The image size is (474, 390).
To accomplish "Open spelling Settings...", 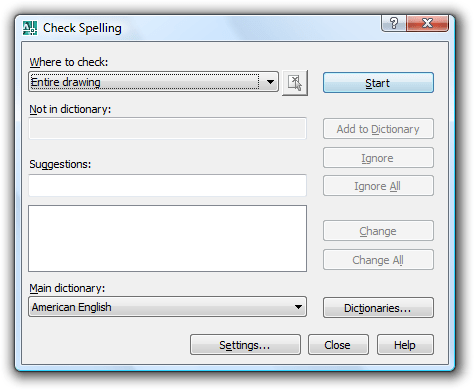I will click(245, 345).
